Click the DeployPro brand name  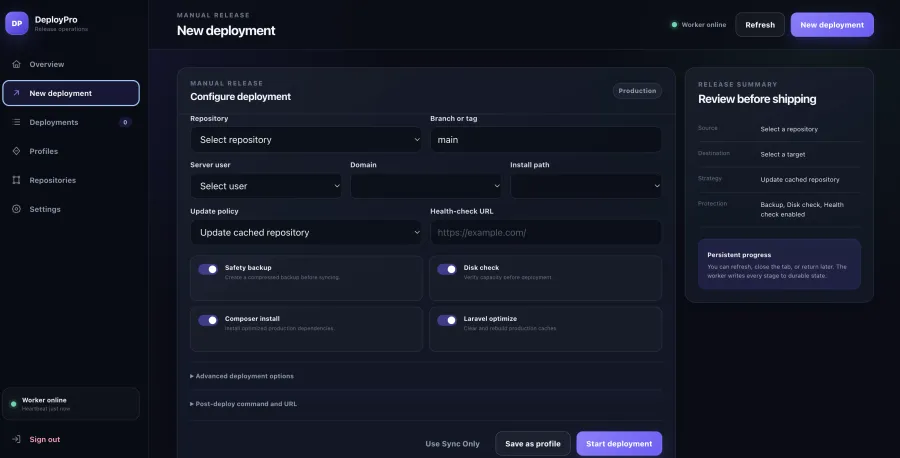coord(56,20)
